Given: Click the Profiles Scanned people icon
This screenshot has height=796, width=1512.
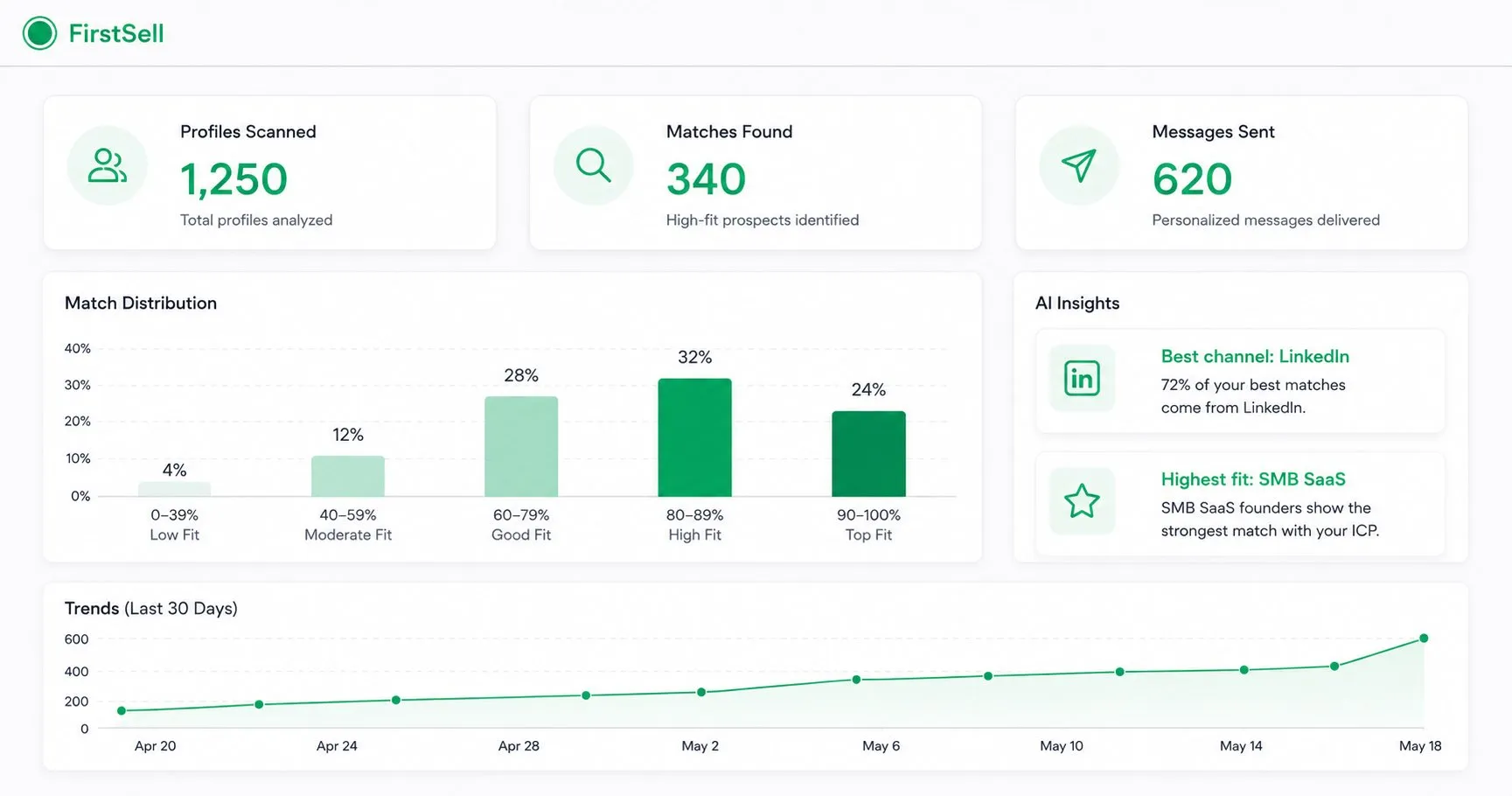Looking at the screenshot, I should pos(108,165).
